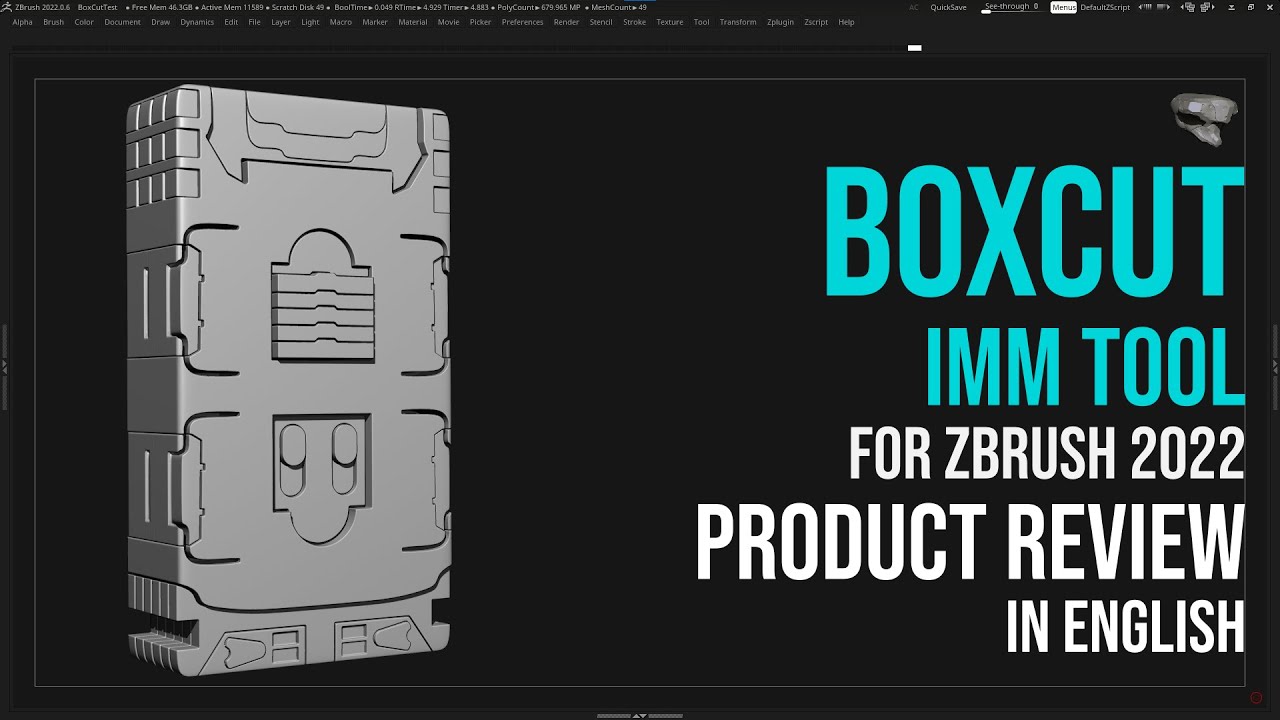Expand the right tray divider handle

(x=1275, y=366)
